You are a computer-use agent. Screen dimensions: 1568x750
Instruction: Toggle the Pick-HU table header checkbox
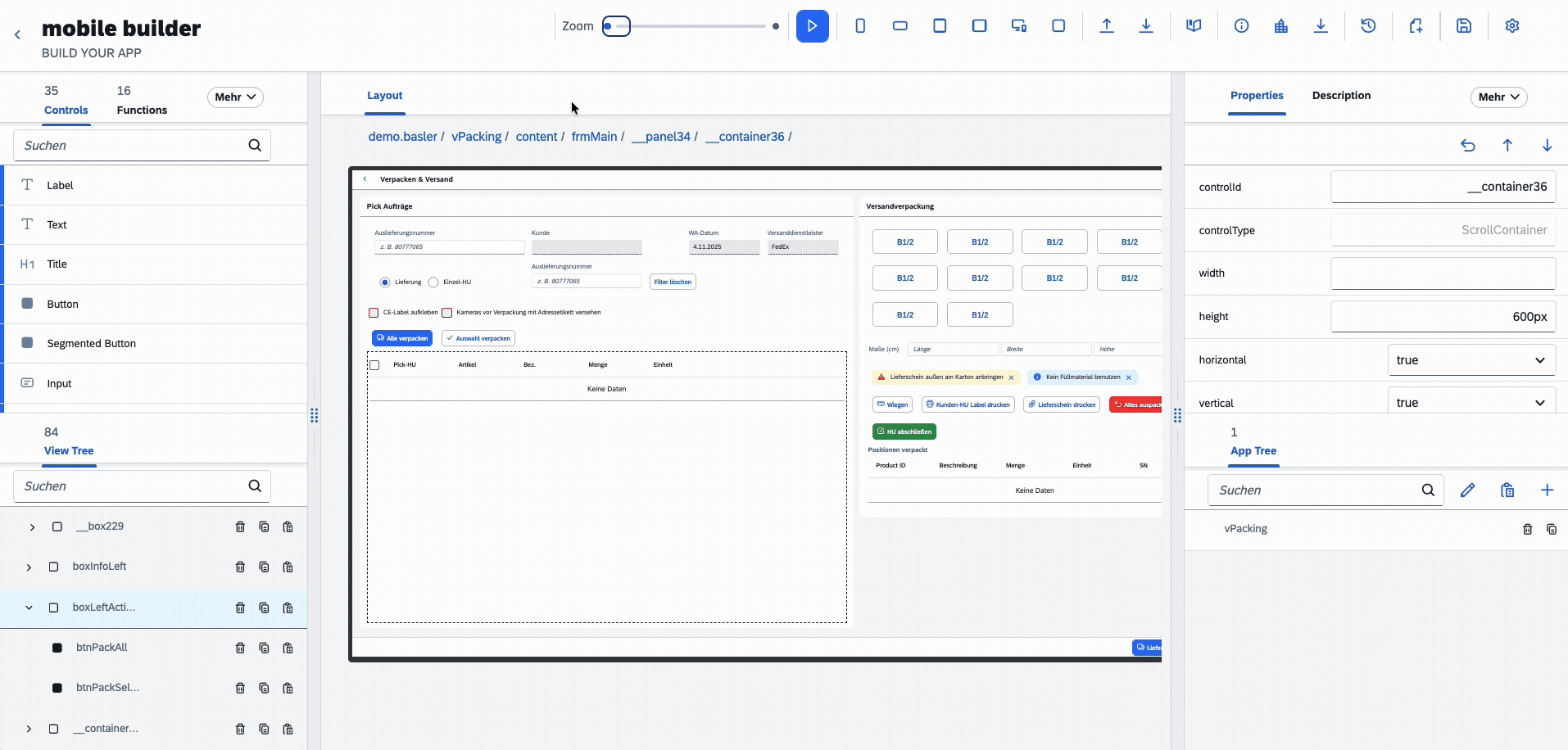click(x=375, y=365)
